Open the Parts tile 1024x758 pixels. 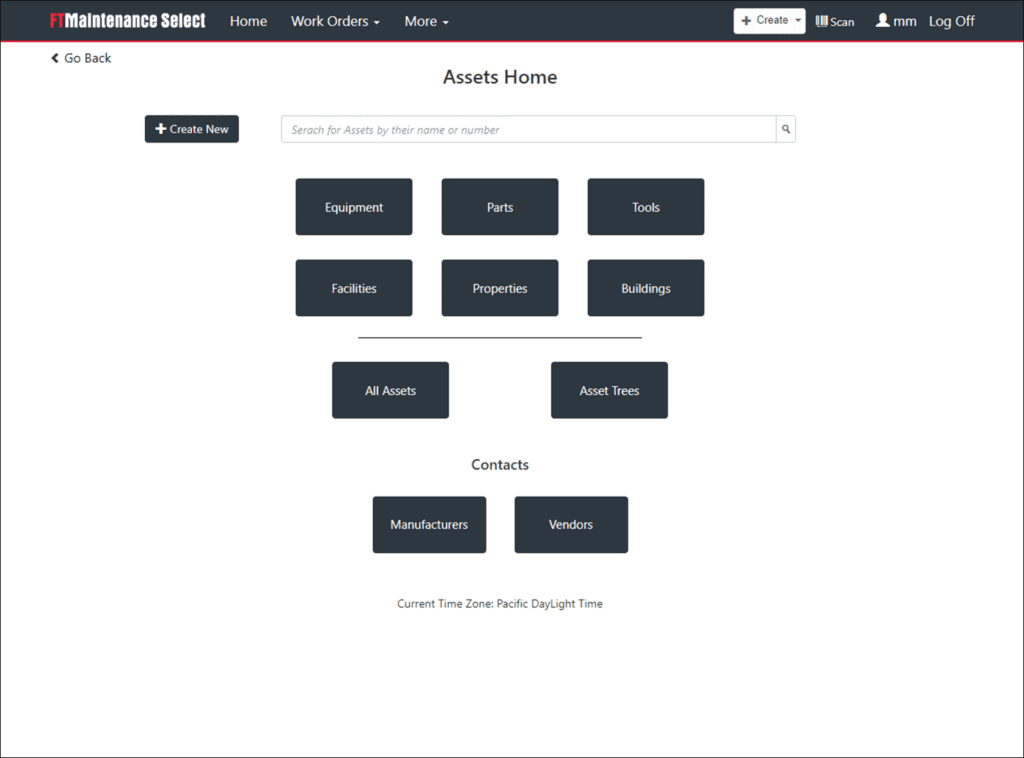pos(500,207)
